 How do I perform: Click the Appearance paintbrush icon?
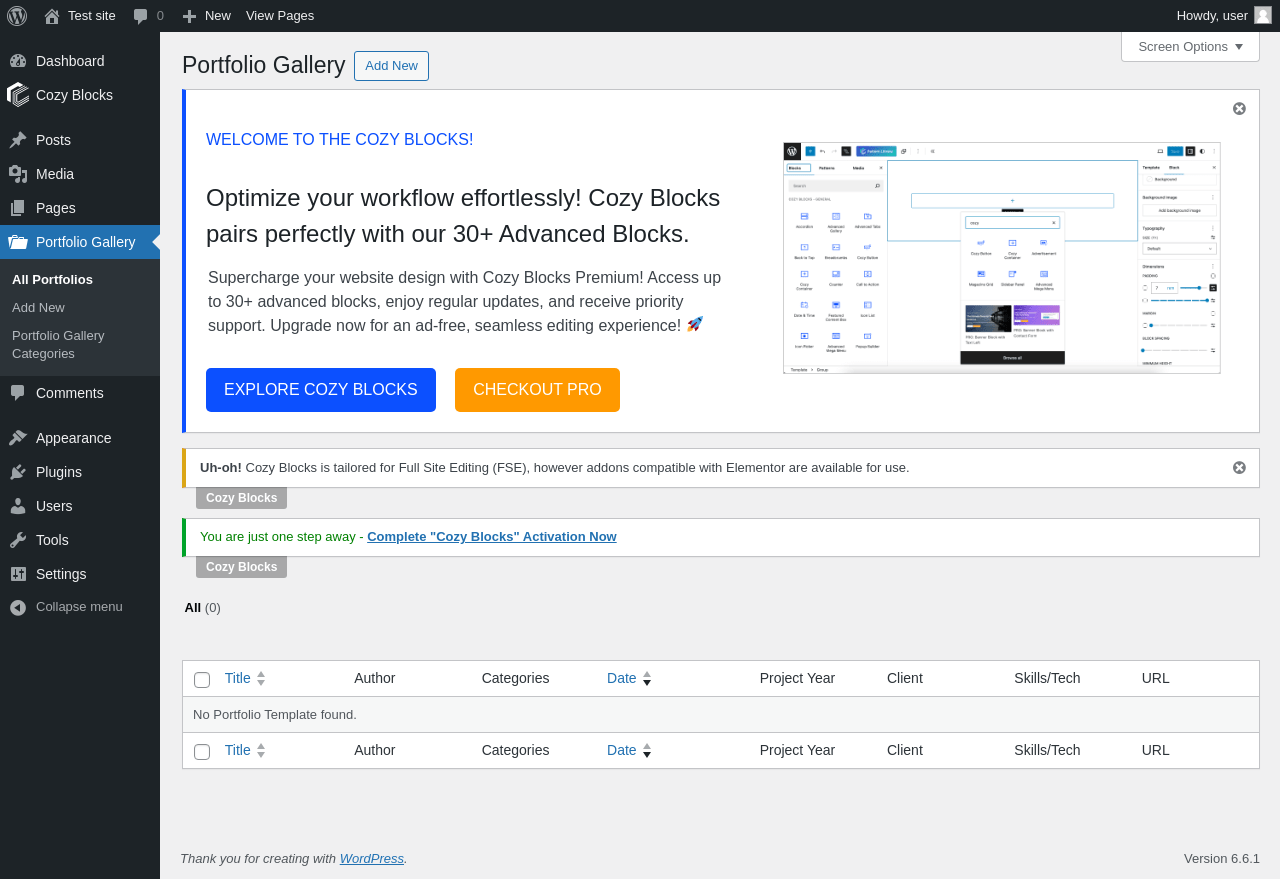pyautogui.click(x=18, y=438)
